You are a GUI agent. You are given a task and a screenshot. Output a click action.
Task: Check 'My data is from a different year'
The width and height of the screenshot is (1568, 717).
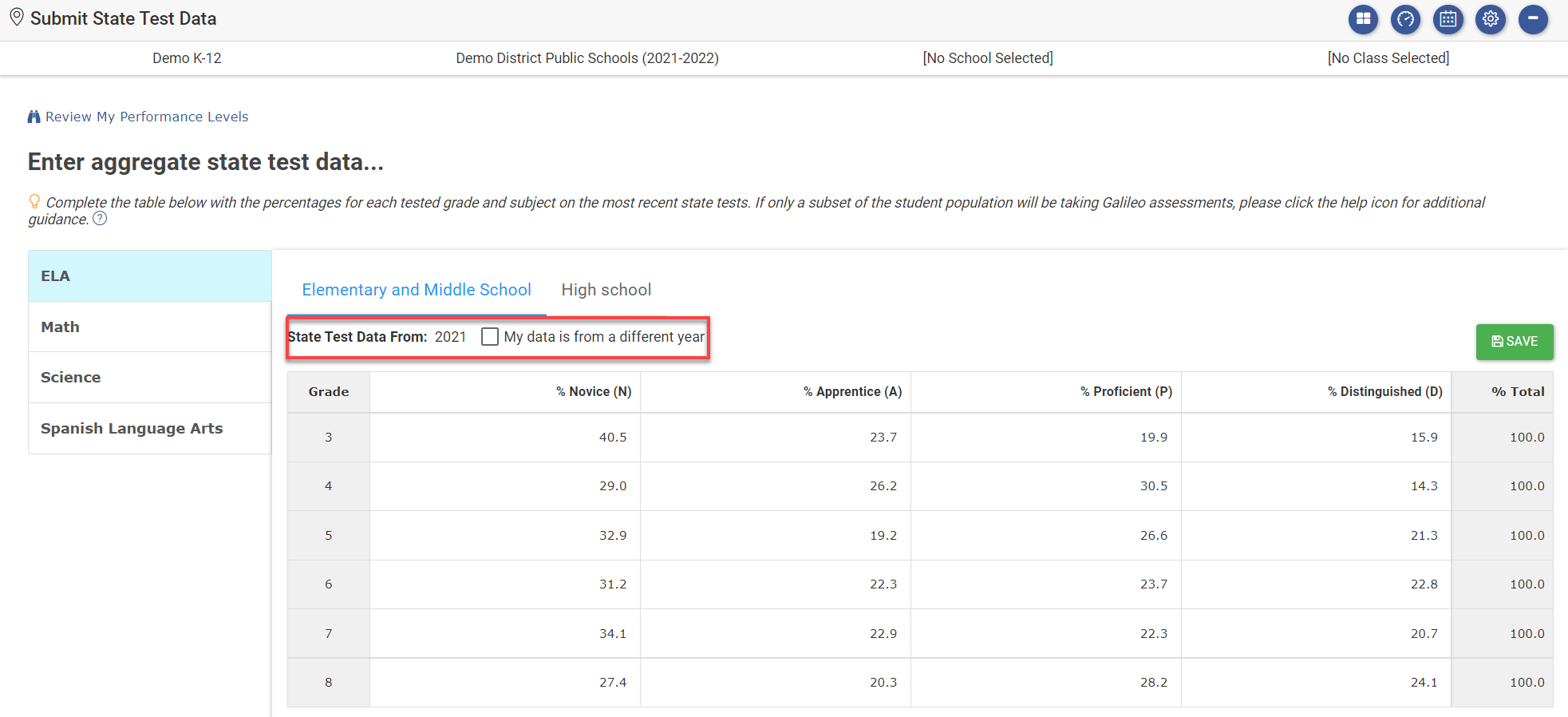(x=490, y=337)
